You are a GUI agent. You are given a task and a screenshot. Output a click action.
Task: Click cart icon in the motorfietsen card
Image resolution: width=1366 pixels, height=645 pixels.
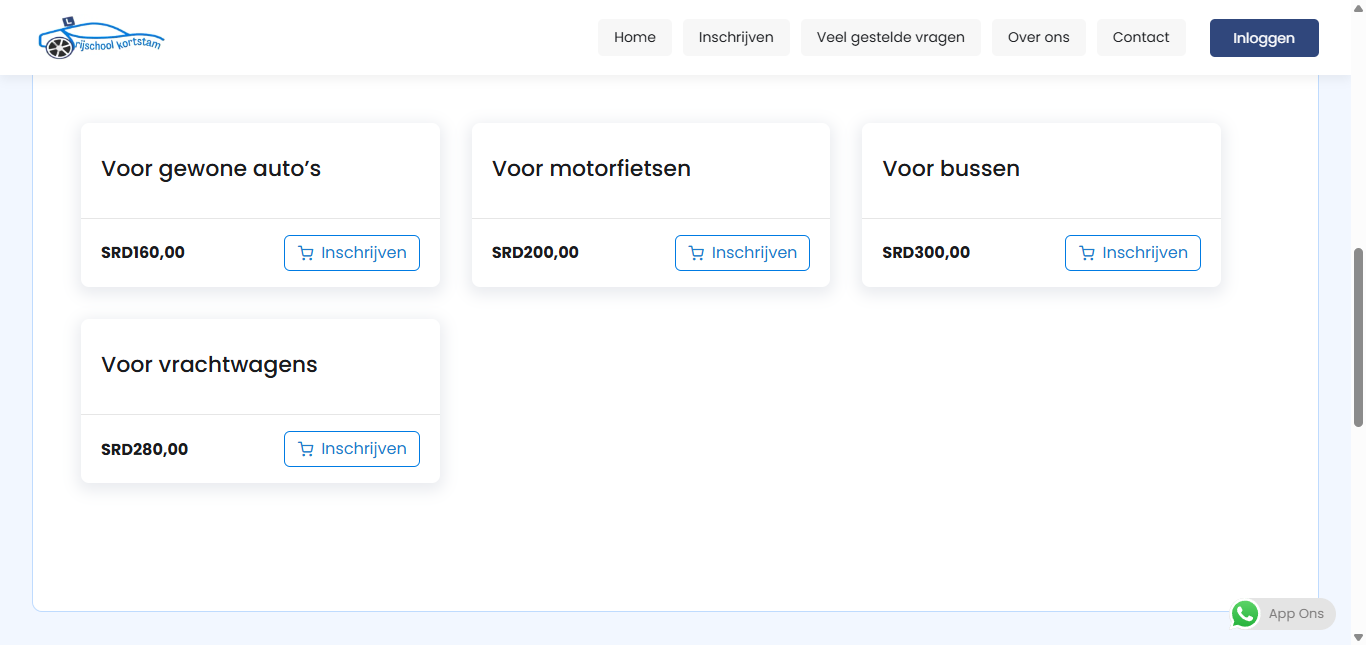pos(697,253)
